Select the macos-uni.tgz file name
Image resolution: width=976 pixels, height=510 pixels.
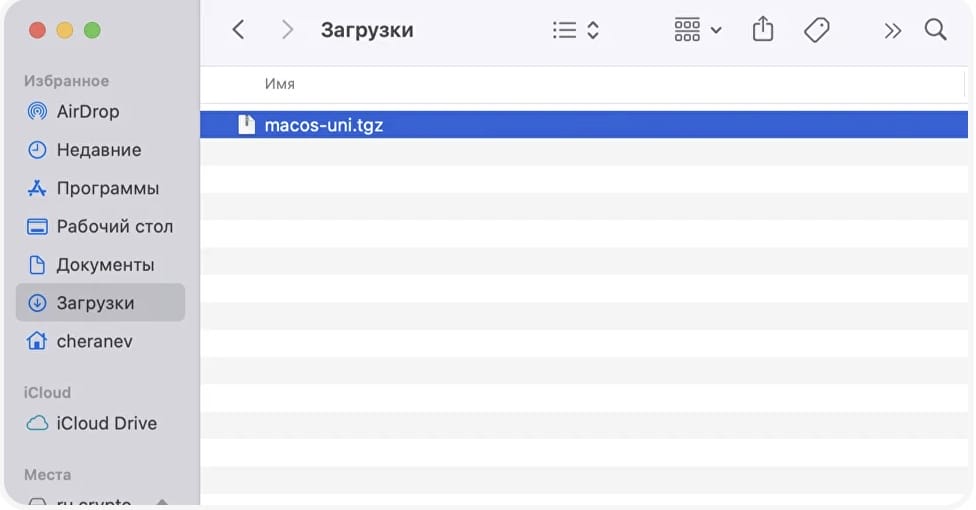pos(323,125)
